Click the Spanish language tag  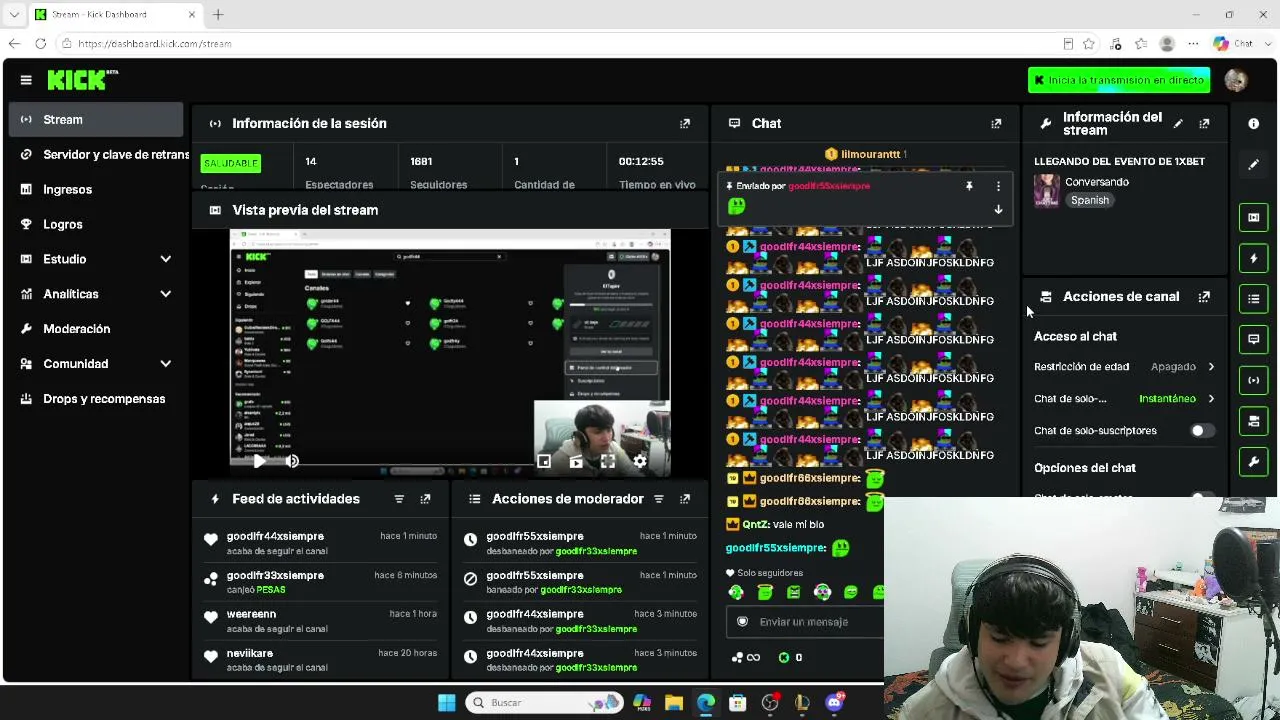(x=1090, y=200)
